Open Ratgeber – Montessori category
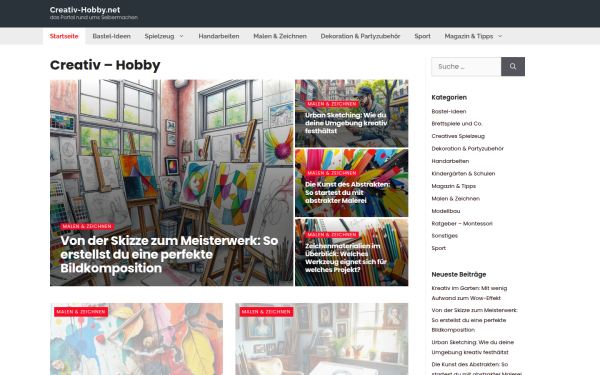This screenshot has height=375, width=600. click(x=462, y=223)
